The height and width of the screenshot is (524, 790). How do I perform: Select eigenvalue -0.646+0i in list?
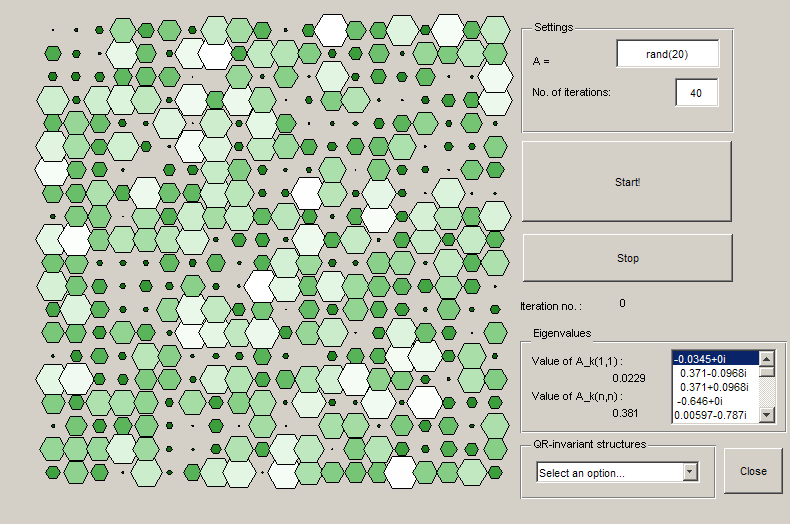tap(715, 401)
